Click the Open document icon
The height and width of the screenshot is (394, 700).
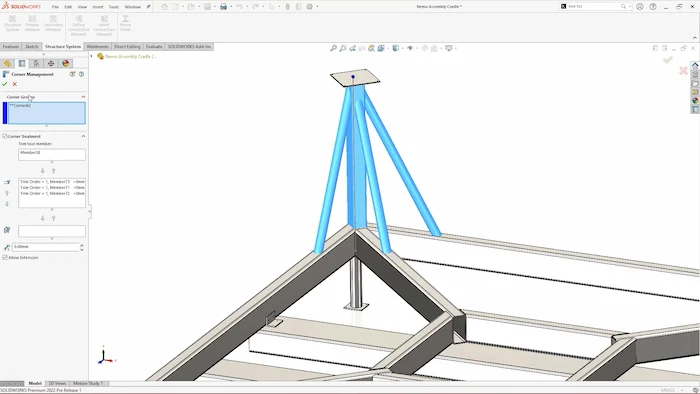[x=191, y=7]
